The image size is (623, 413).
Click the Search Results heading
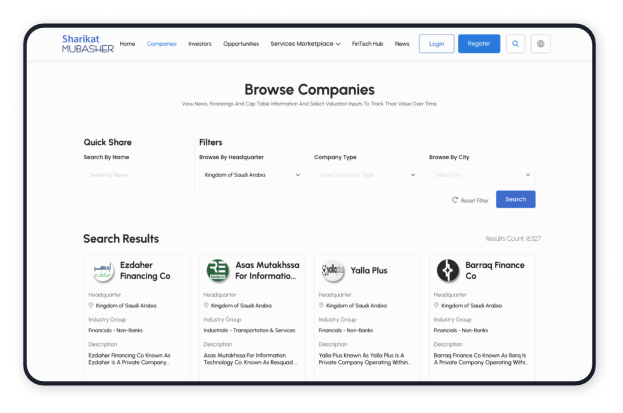pyautogui.click(x=121, y=239)
